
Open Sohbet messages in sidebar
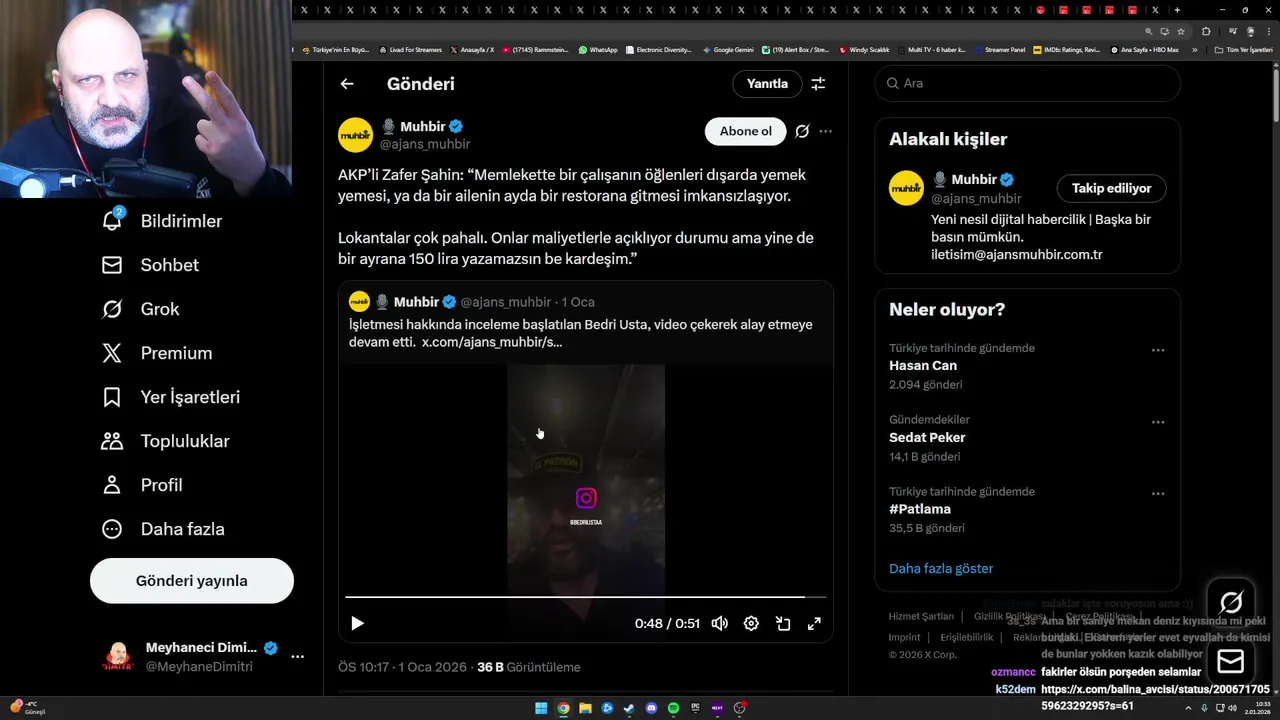150,265
